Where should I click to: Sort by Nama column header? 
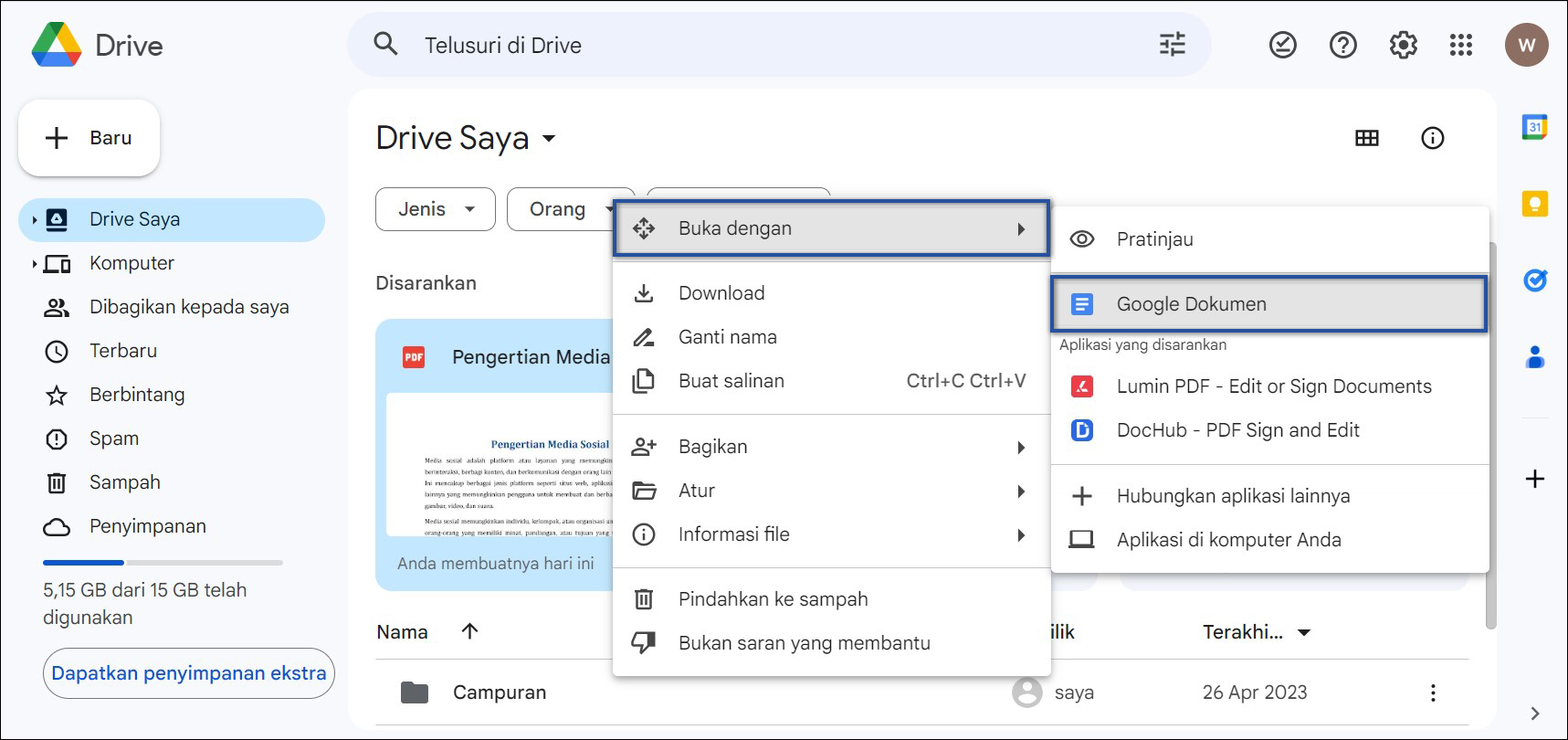point(402,632)
